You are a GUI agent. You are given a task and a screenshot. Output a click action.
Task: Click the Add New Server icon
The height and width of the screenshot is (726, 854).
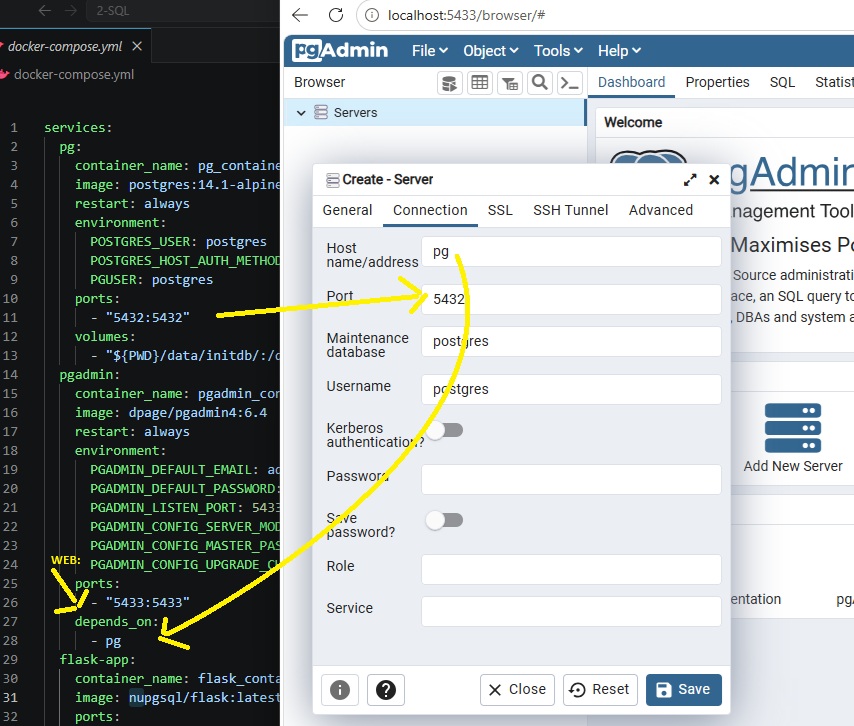pyautogui.click(x=792, y=428)
